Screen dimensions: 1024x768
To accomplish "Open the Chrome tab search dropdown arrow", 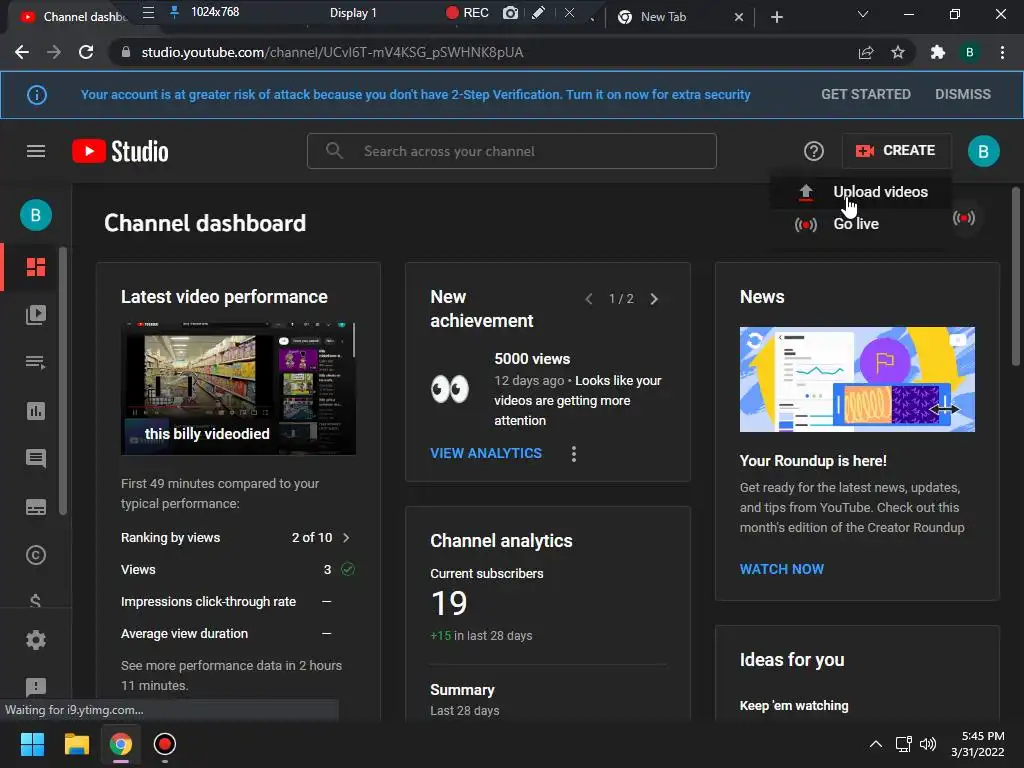I will (863, 14).
